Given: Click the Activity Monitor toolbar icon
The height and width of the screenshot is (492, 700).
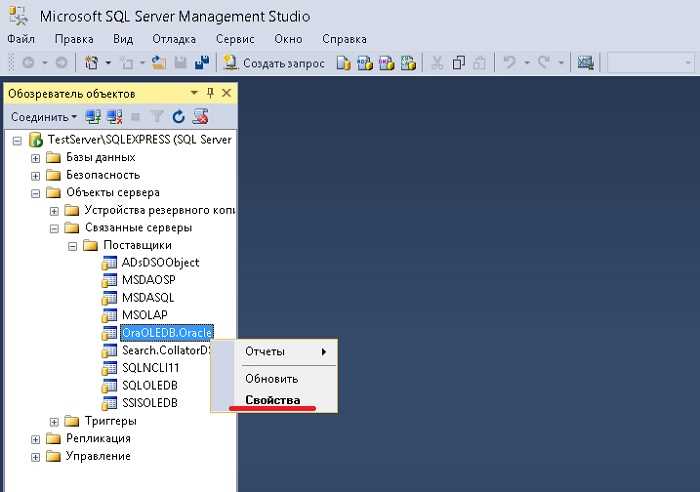Looking at the screenshot, I should [x=585, y=63].
